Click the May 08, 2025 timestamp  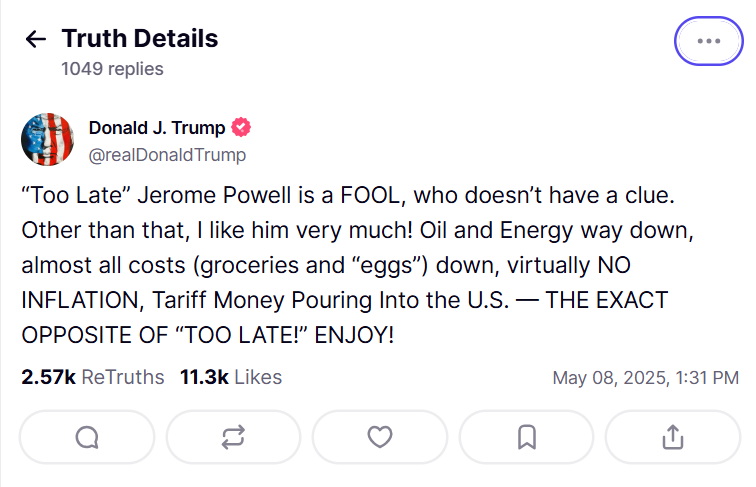645,378
